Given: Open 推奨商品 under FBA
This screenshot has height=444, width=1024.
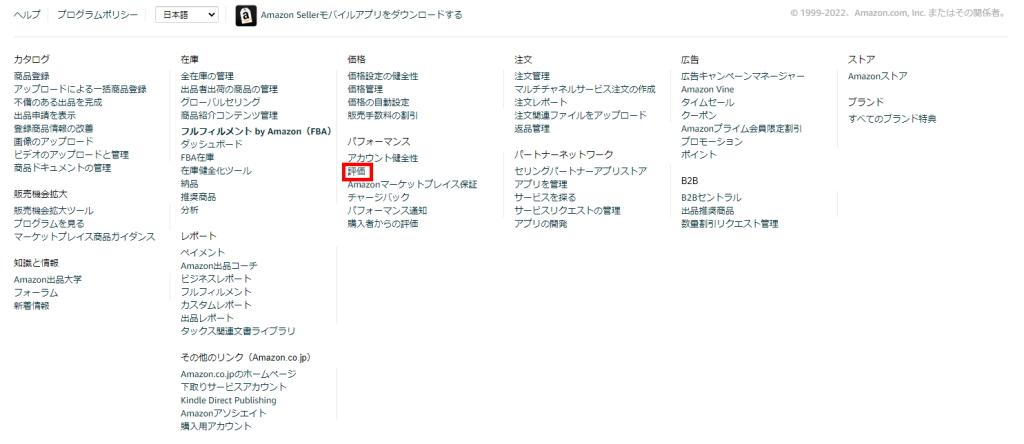Looking at the screenshot, I should [199, 197].
